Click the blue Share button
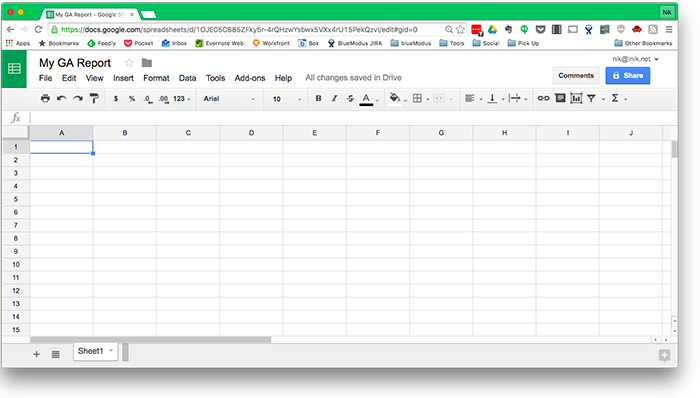This screenshot has height=398, width=700. (x=628, y=75)
